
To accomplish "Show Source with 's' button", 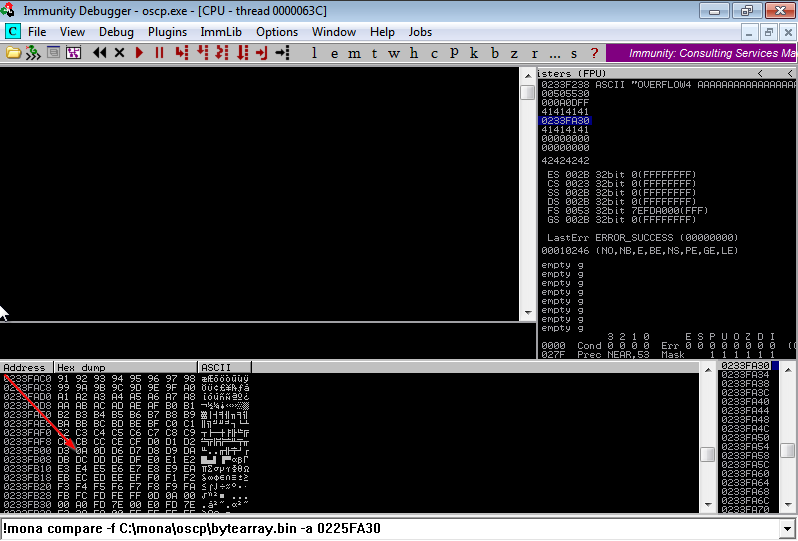I will tap(574, 53).
